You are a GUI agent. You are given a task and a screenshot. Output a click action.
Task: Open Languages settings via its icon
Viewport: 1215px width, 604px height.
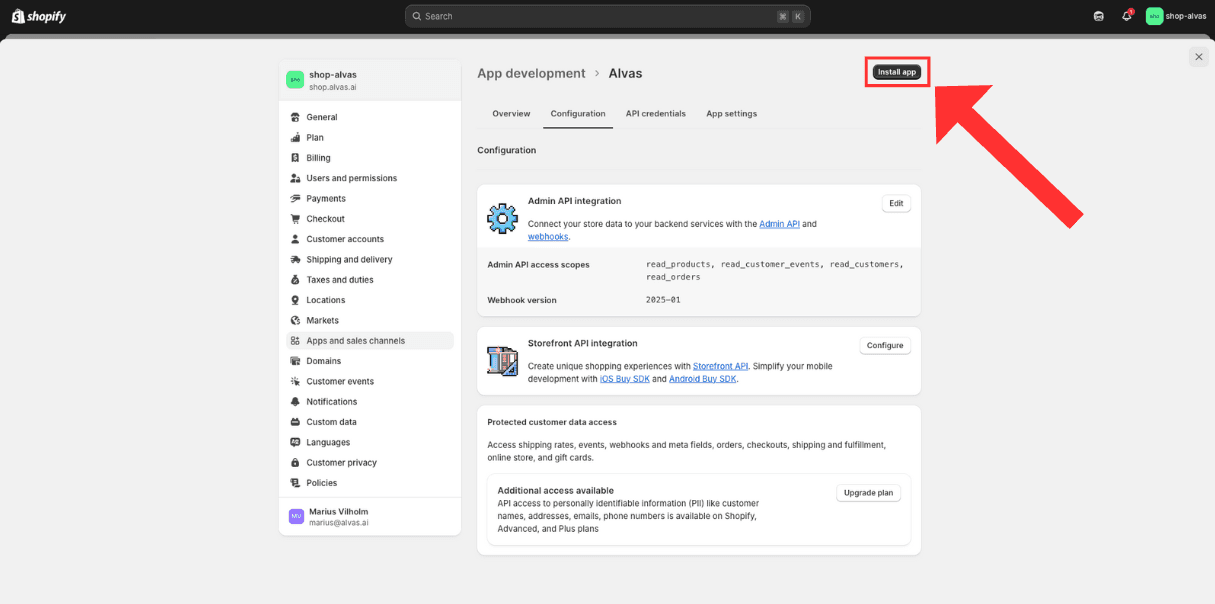295,443
